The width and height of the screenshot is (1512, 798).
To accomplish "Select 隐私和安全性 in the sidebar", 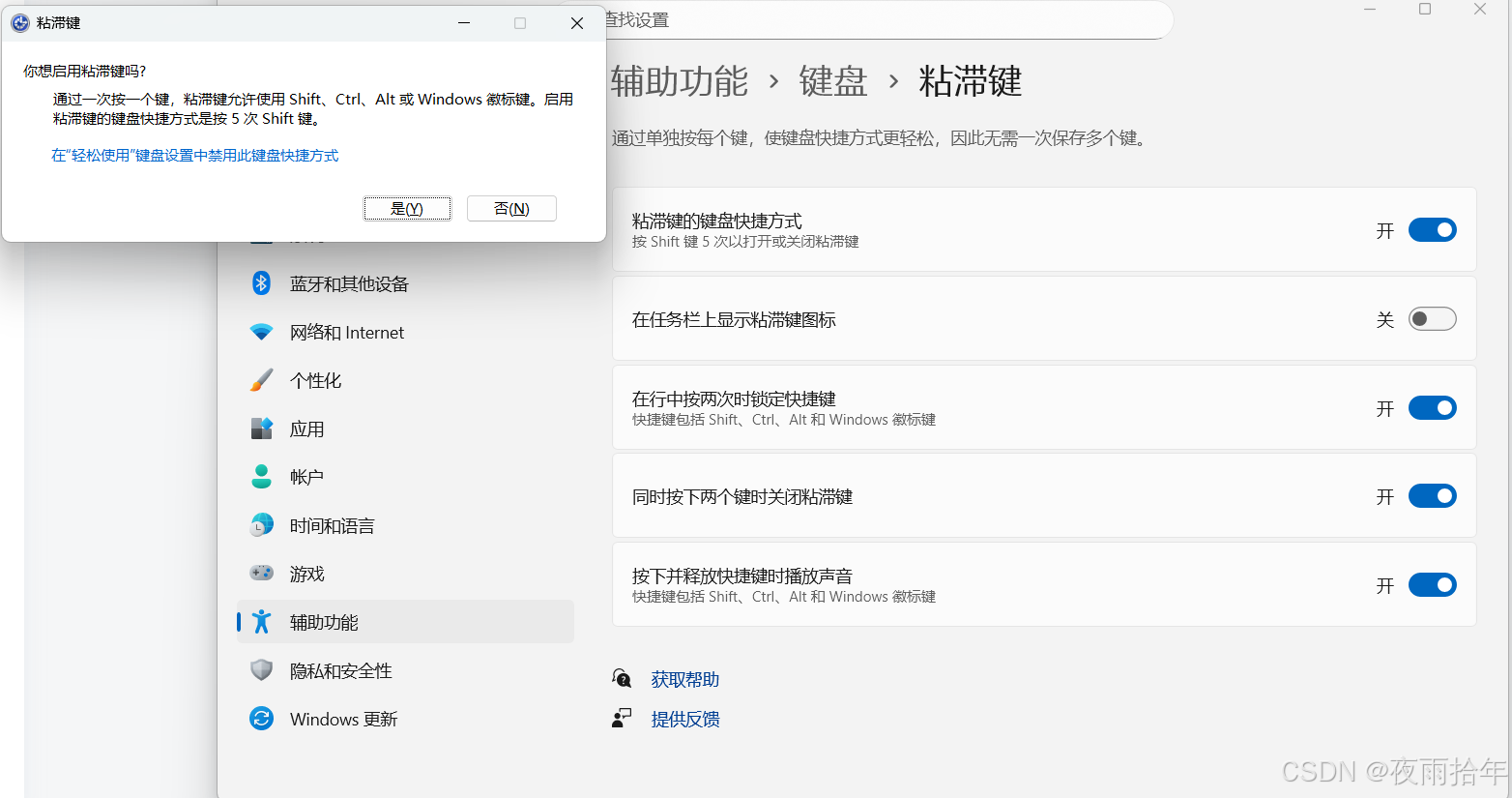I will pyautogui.click(x=405, y=670).
